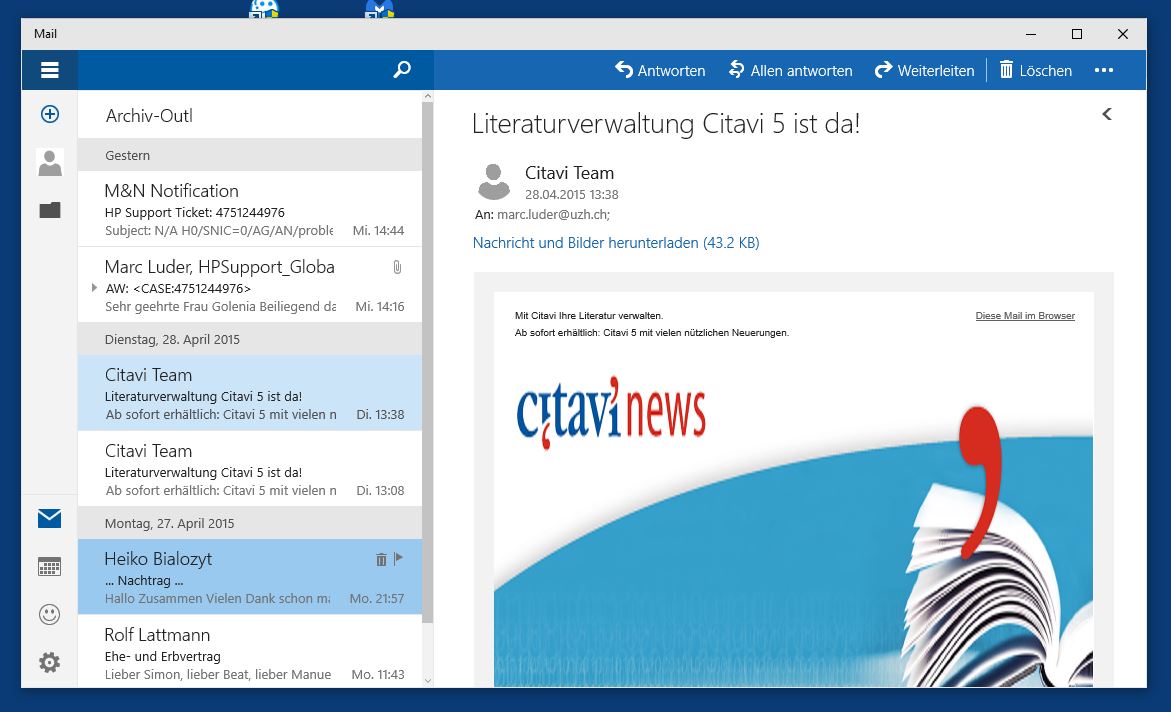
Task: Click Nachricht und Bilder herunterladen link
Action: point(616,243)
